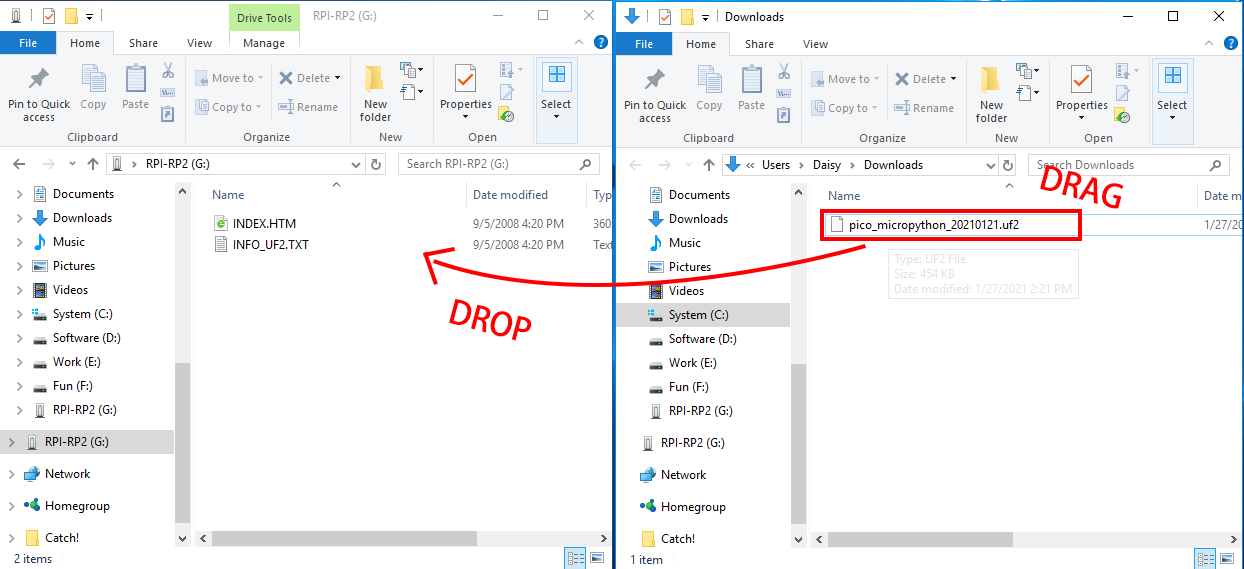Click Rename in the left window ribbon
1244x569 pixels.
point(308,107)
